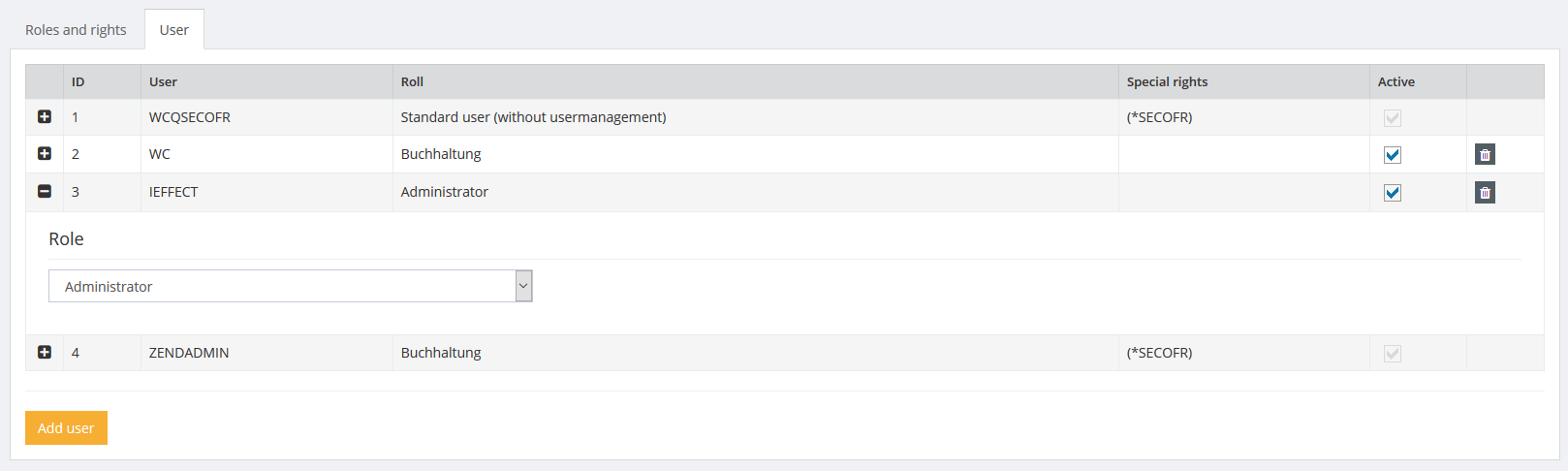Click the Special rights column header
Viewport: 1568px width, 471px height.
[x=1167, y=82]
